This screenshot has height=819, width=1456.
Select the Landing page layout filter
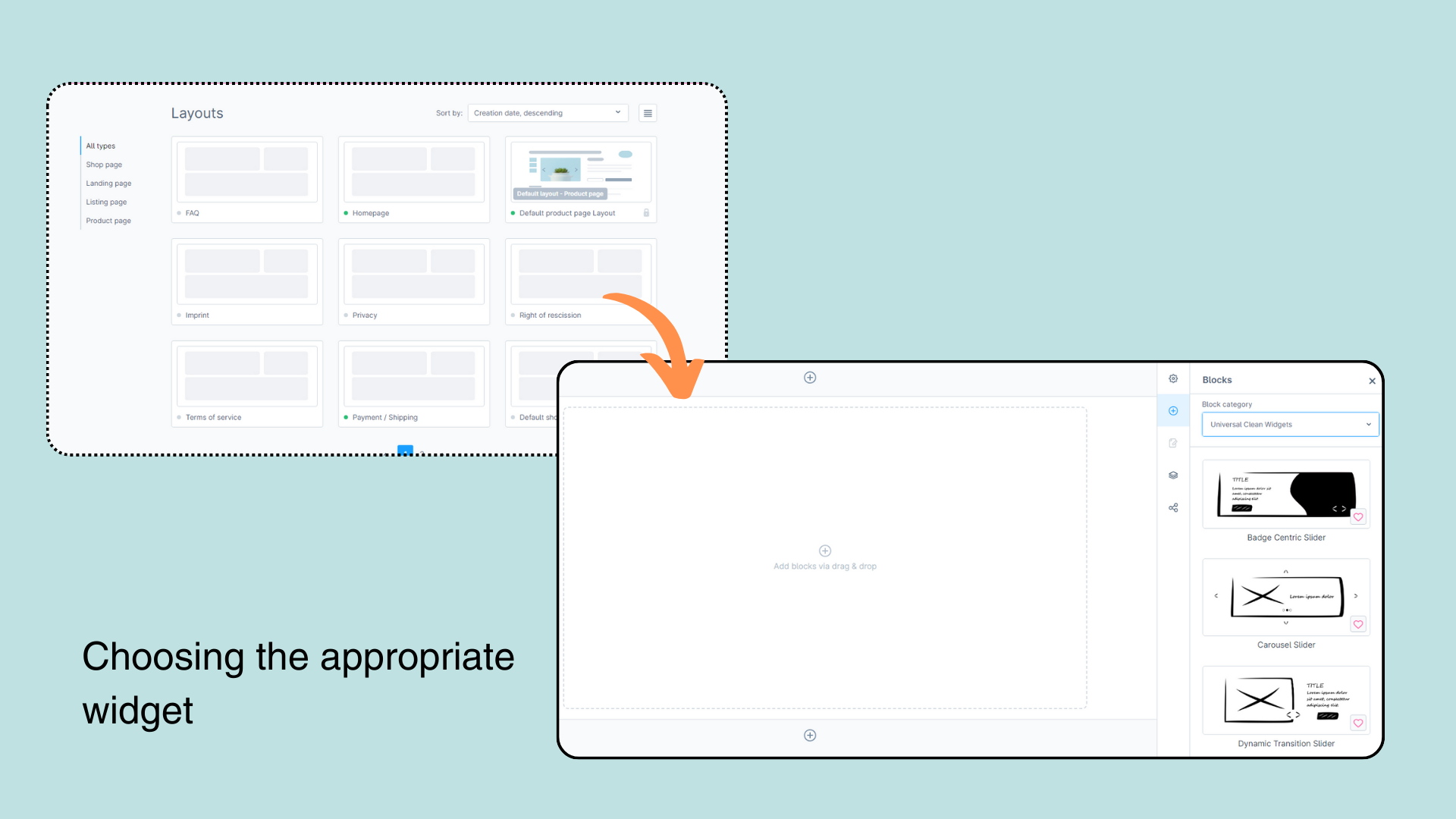pos(108,183)
